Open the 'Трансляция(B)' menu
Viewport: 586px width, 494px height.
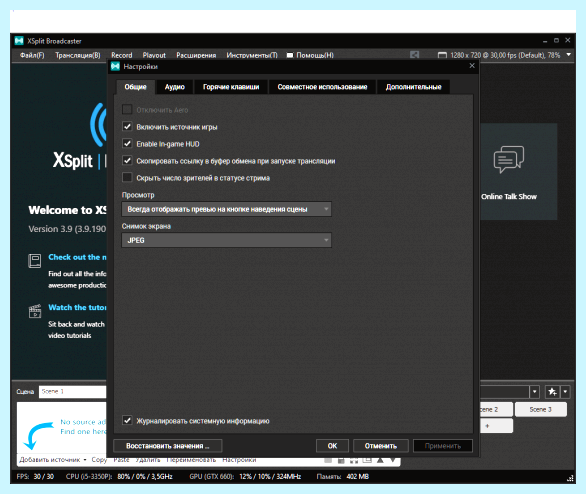pyautogui.click(x=78, y=55)
